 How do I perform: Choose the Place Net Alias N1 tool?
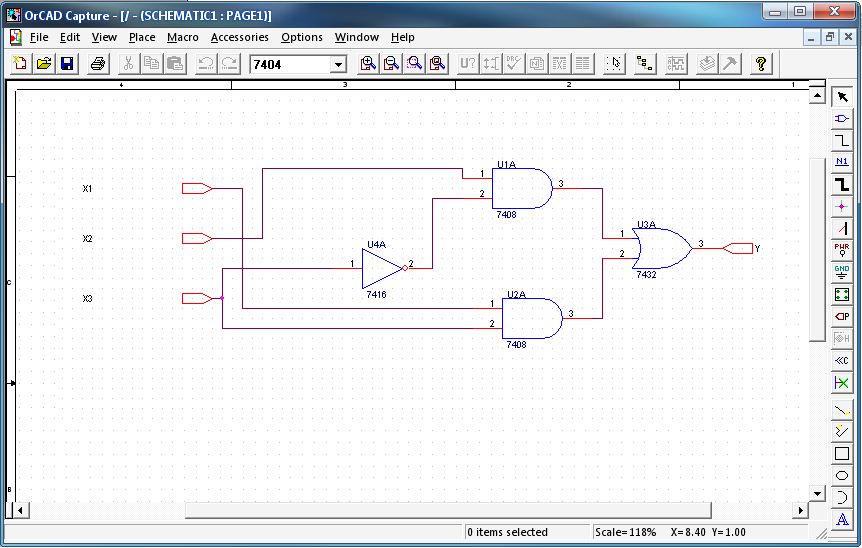(842, 162)
